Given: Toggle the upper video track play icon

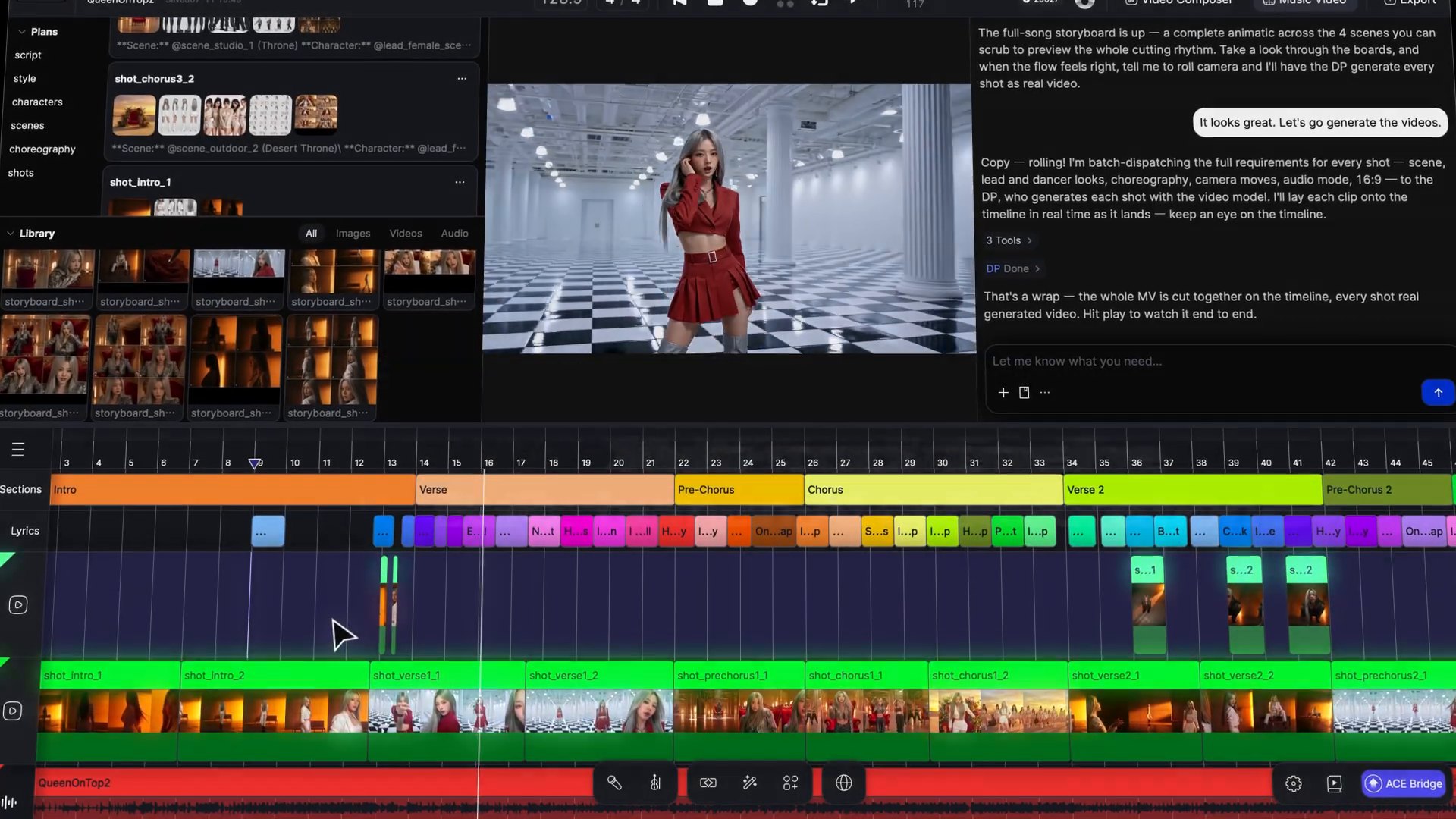Looking at the screenshot, I should pyautogui.click(x=18, y=604).
